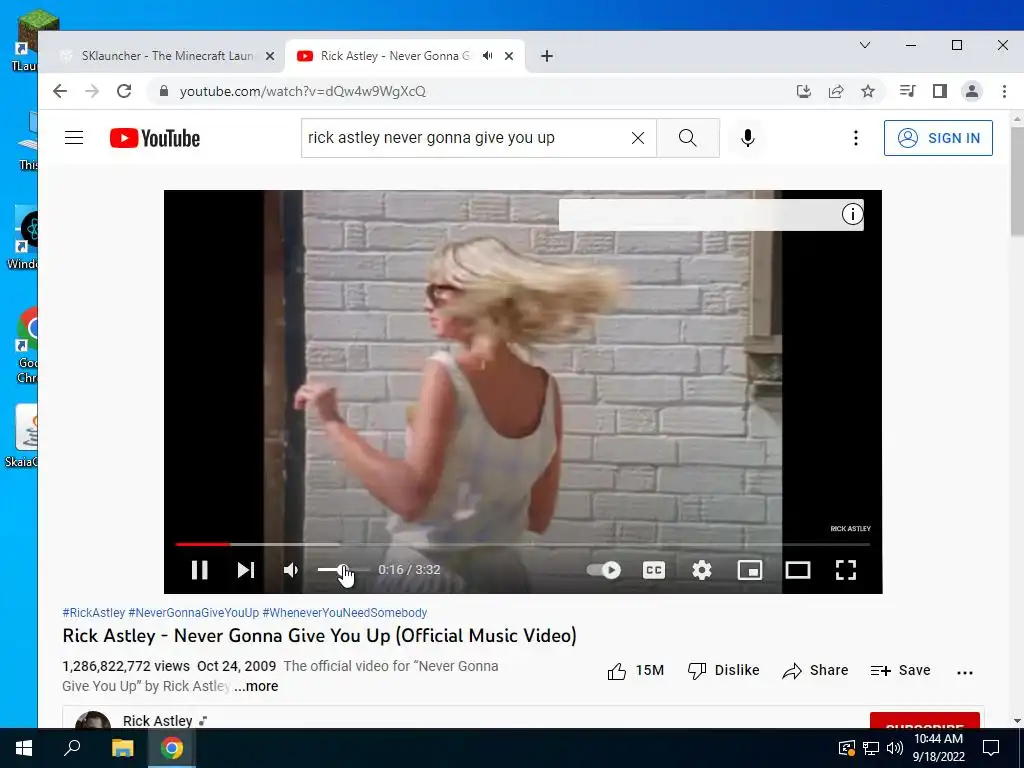Save video to playlist

coord(901,671)
